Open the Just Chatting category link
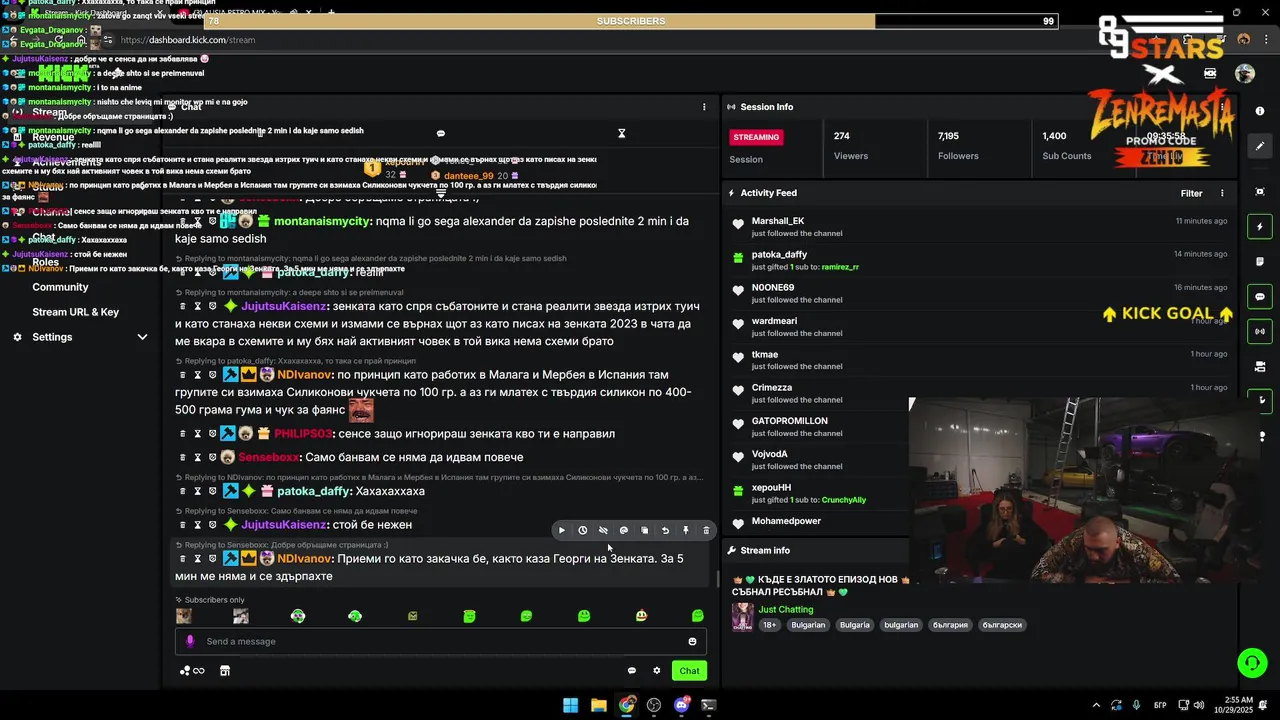Viewport: 1280px width, 720px height. [x=786, y=609]
